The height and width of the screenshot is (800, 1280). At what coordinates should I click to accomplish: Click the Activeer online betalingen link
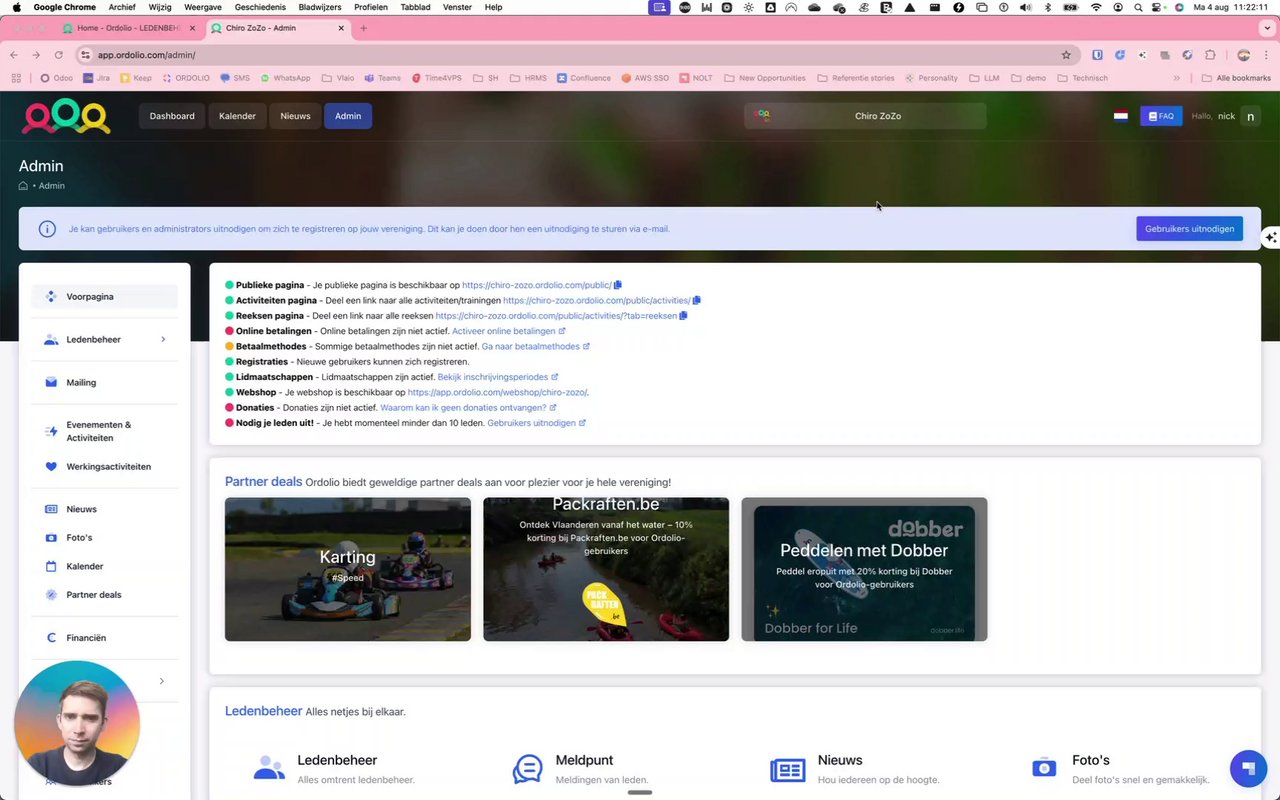click(509, 331)
